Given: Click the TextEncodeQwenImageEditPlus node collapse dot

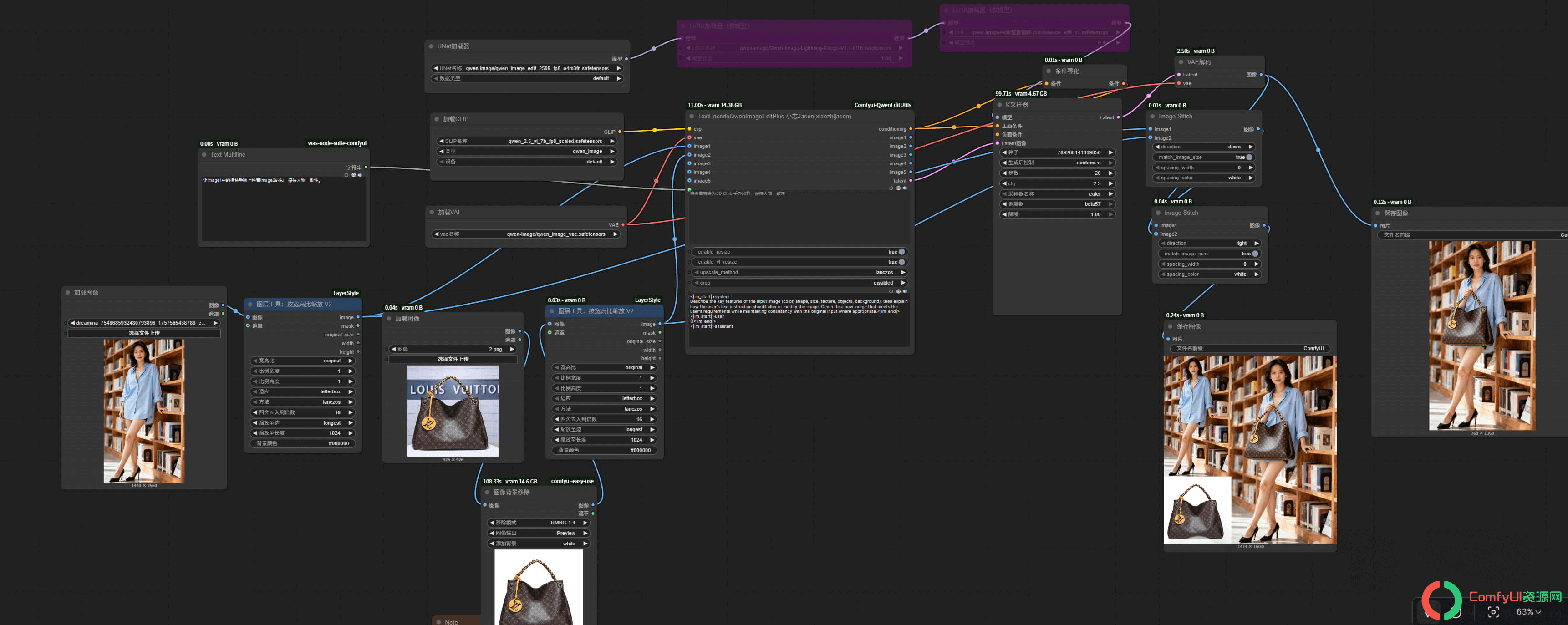Looking at the screenshot, I should pos(692,116).
